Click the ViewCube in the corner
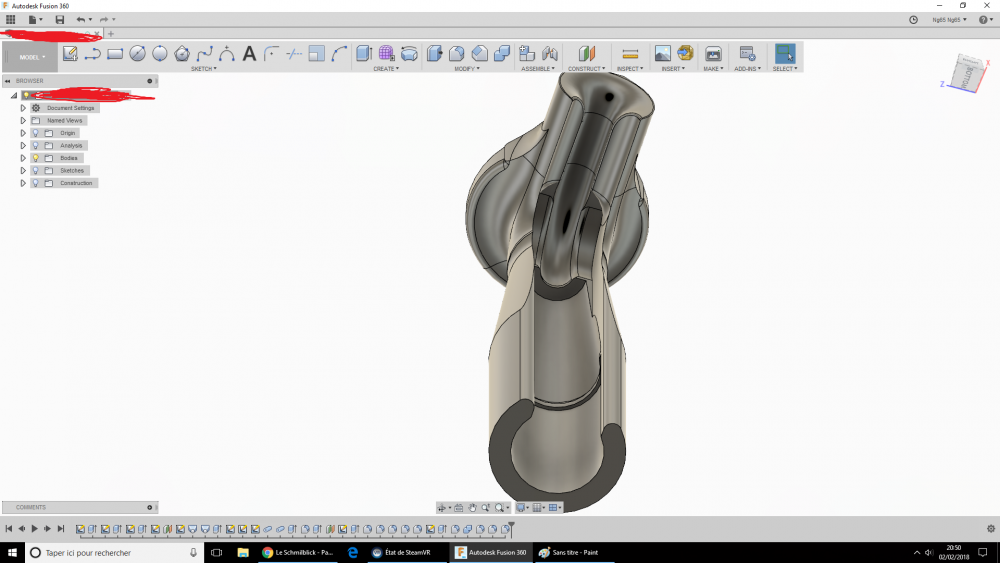Image resolution: width=1000 pixels, height=563 pixels. coord(968,74)
